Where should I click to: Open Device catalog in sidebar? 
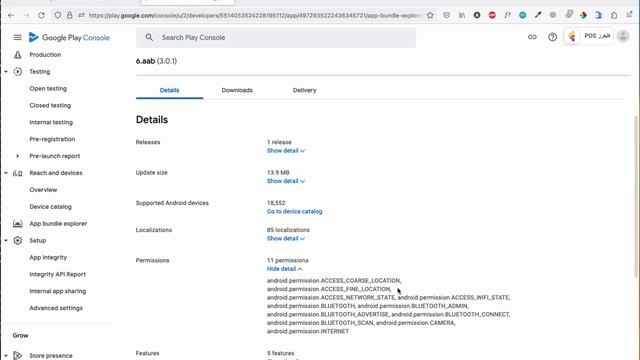51,207
